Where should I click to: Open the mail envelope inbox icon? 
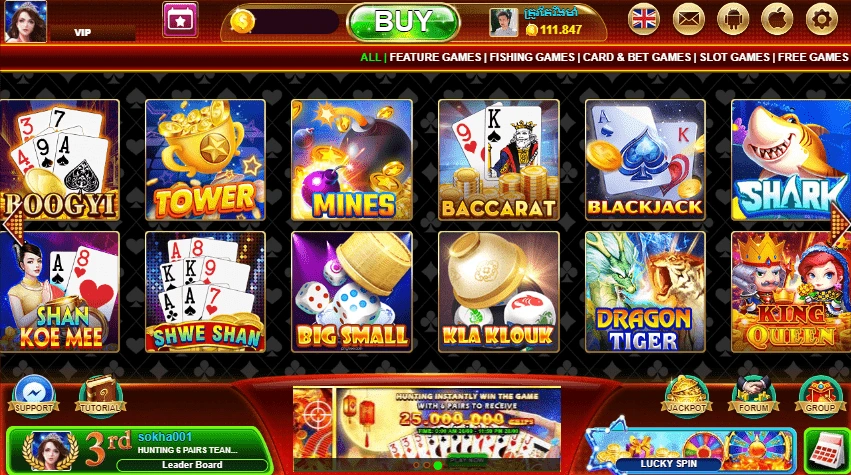[x=689, y=20]
